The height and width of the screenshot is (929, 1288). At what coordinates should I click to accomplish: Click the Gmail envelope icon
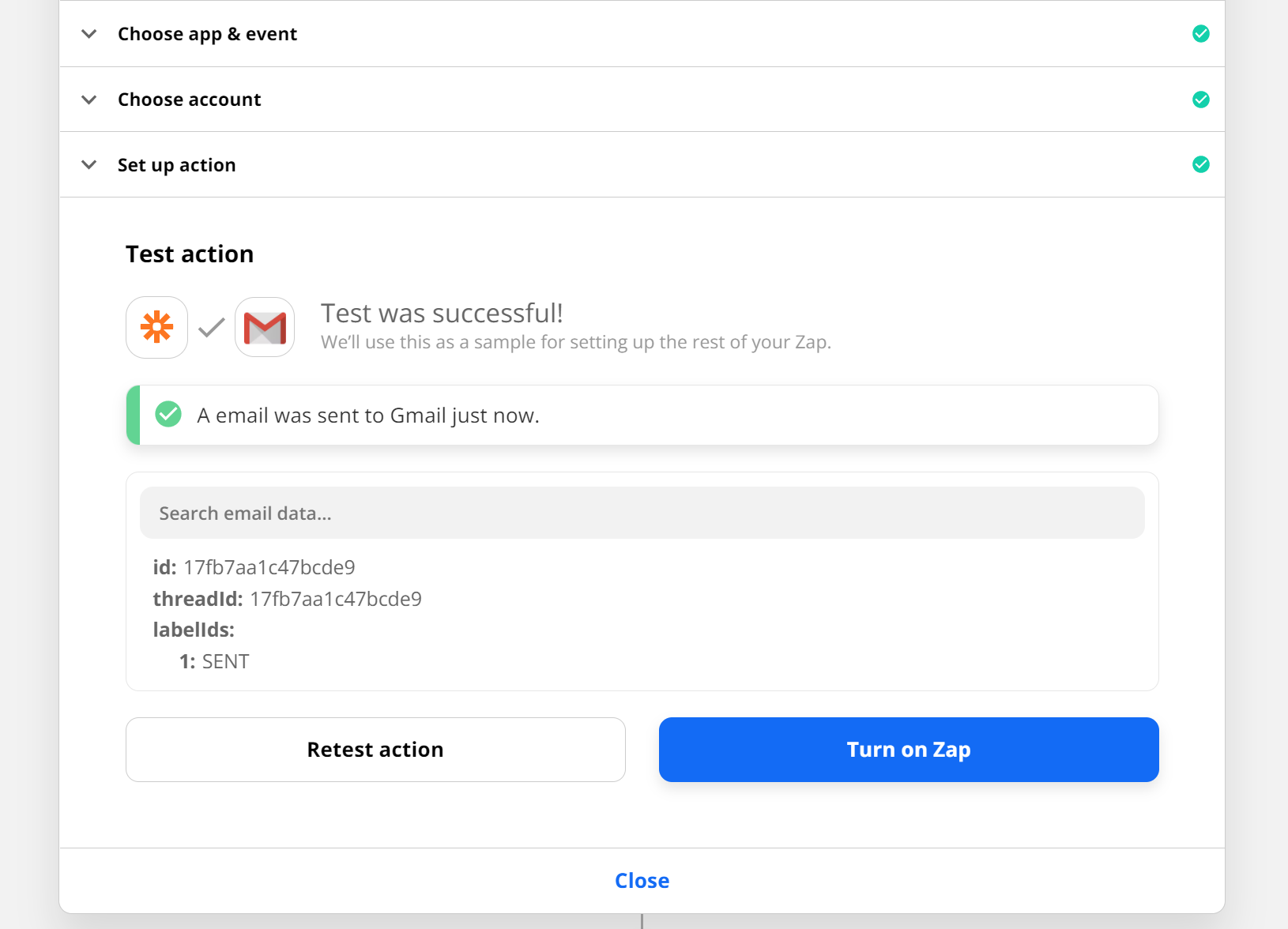coord(265,327)
